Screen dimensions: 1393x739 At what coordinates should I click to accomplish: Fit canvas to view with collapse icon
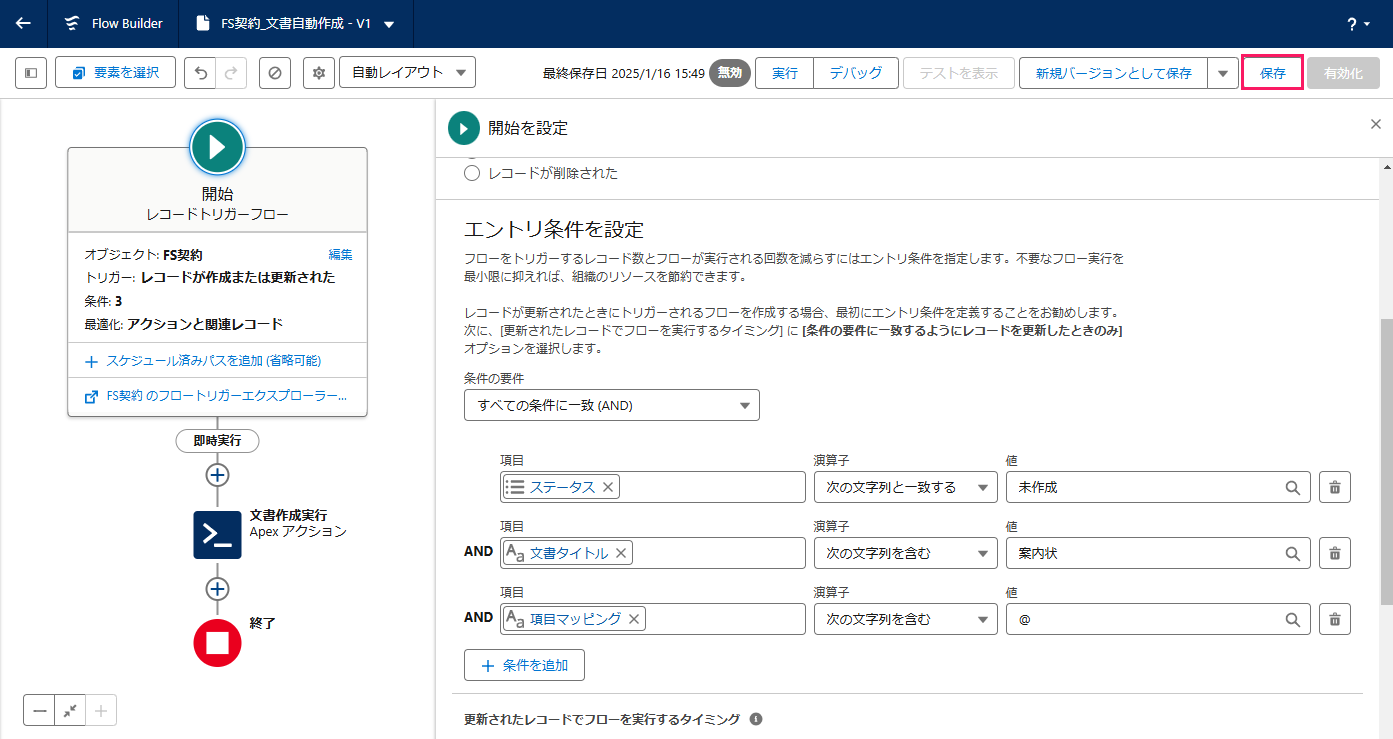70,711
